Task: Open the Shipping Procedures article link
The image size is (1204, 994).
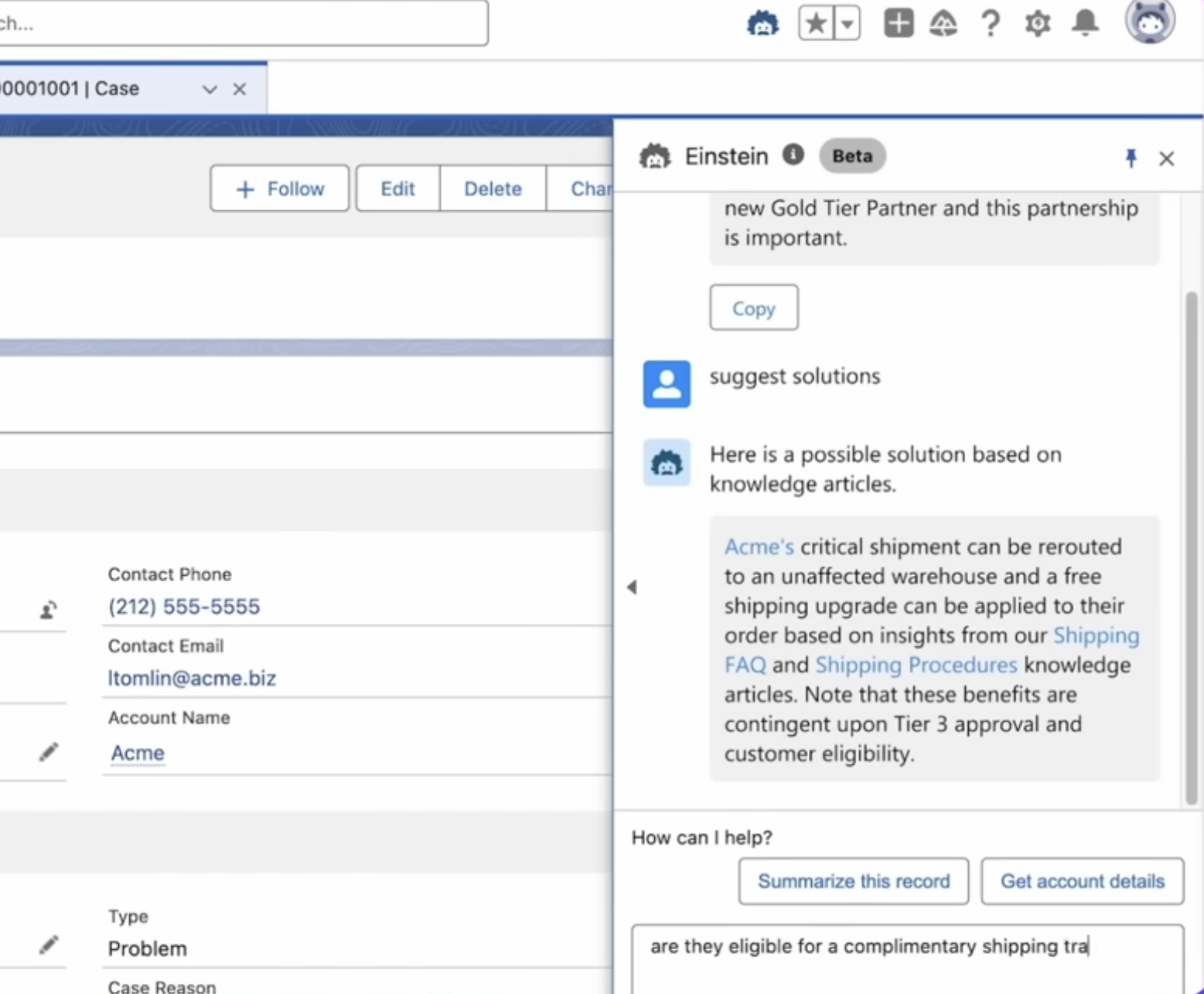Action: click(x=916, y=666)
